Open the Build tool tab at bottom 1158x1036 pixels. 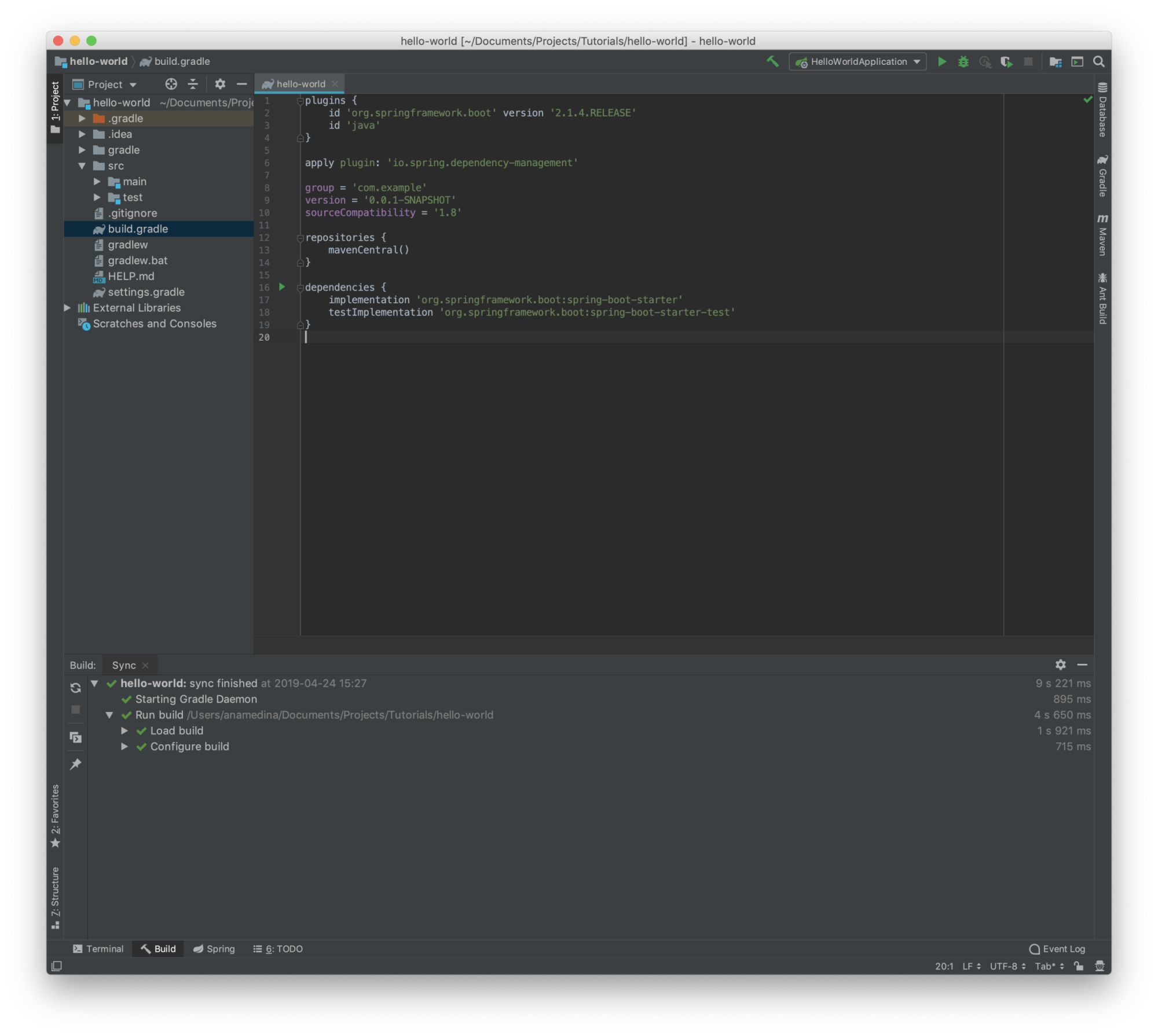tap(158, 949)
